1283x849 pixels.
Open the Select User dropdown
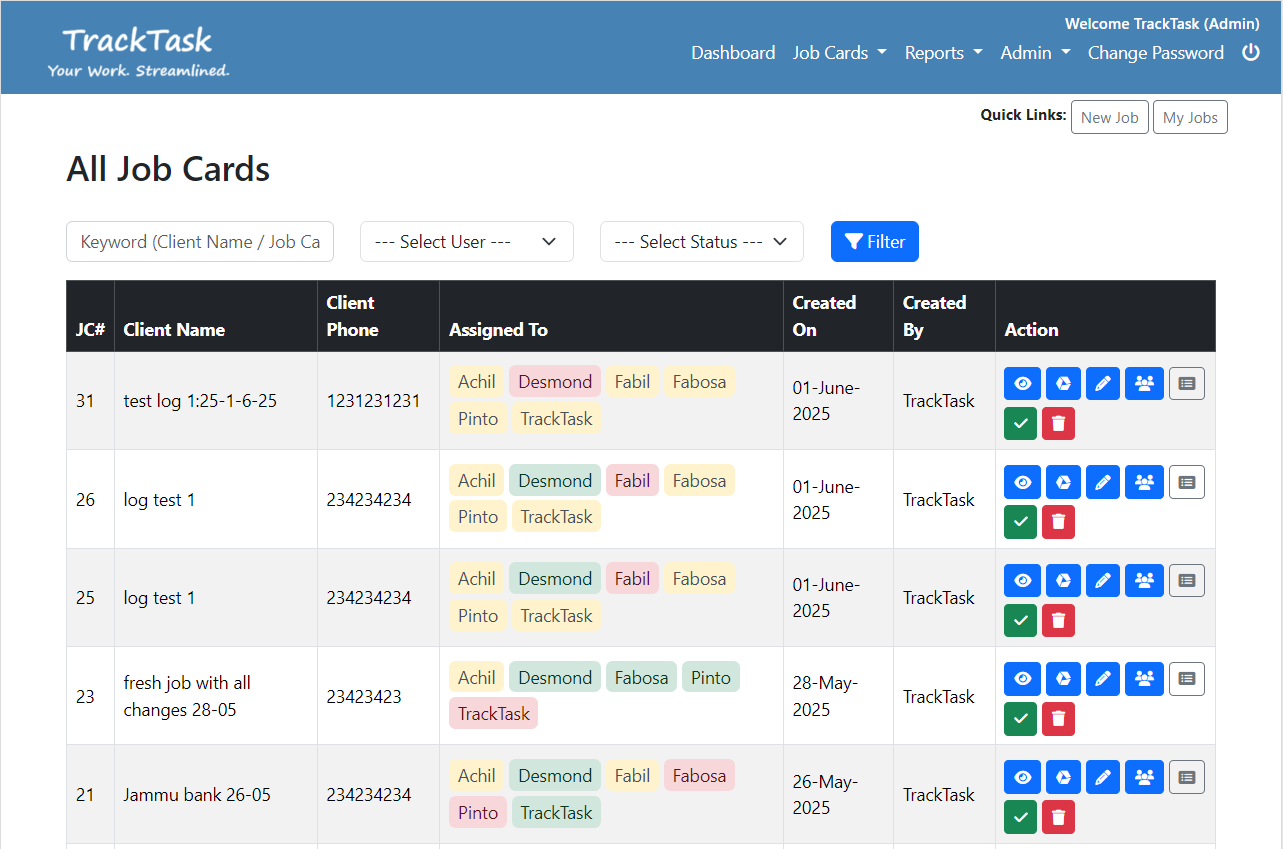pos(466,242)
